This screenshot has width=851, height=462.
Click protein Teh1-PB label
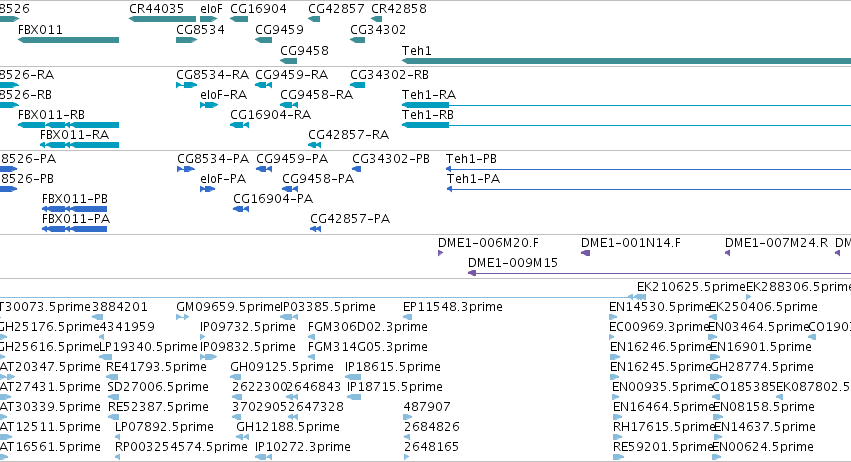click(472, 159)
